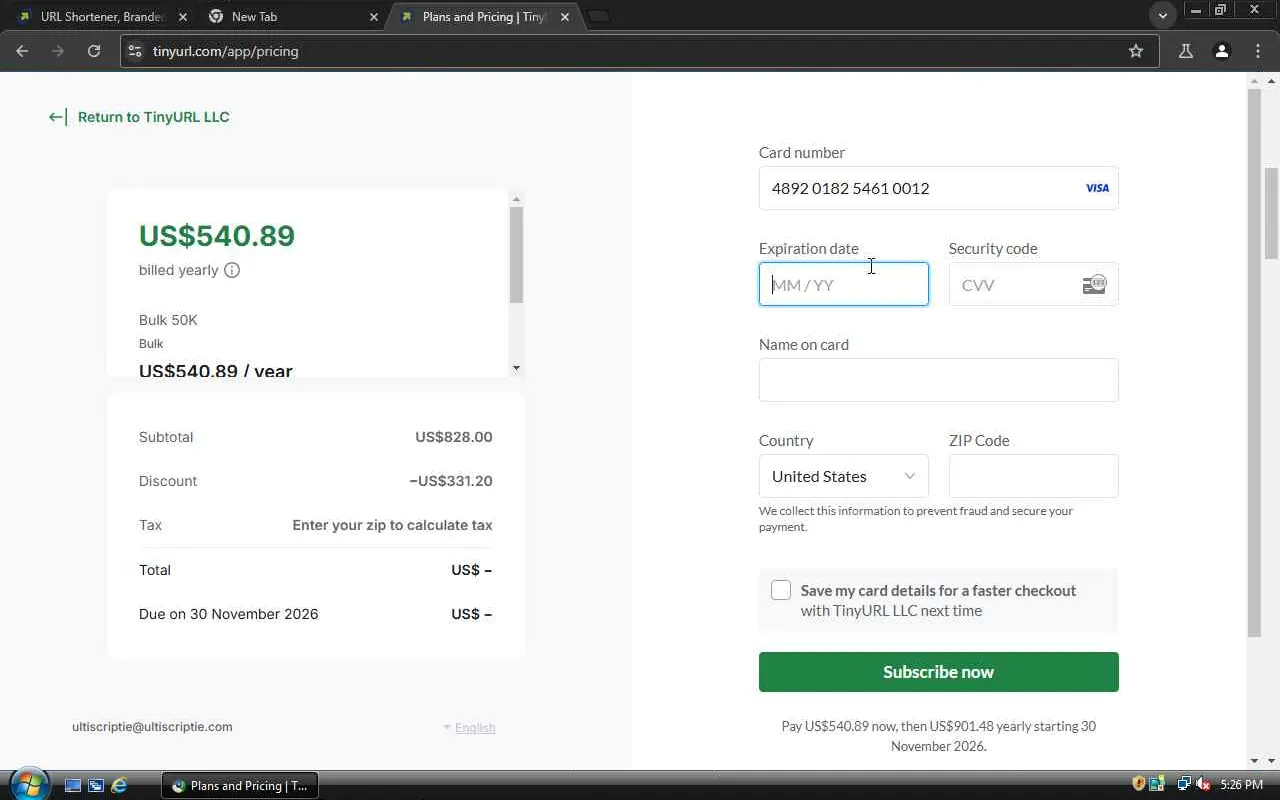Click the muted volume tray icon
Image resolution: width=1280 pixels, height=800 pixels.
click(x=1203, y=785)
